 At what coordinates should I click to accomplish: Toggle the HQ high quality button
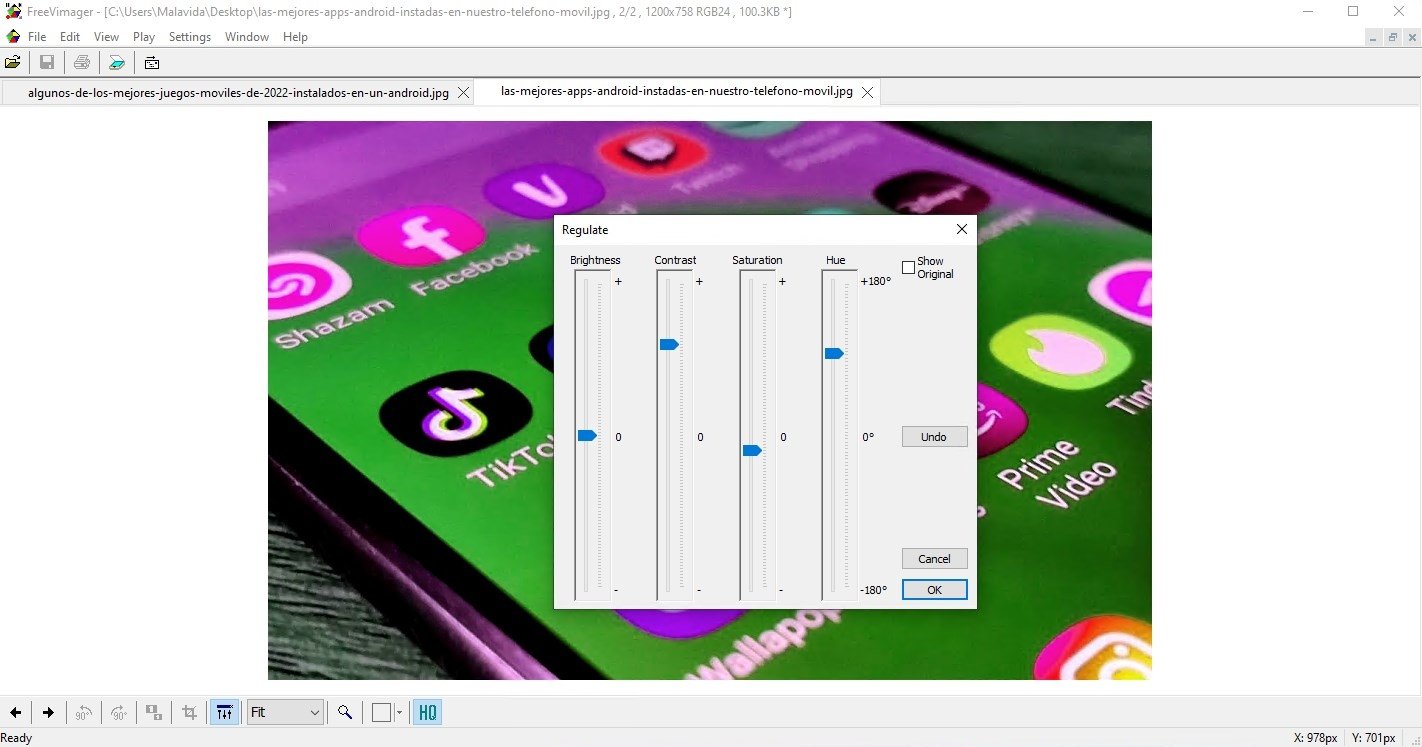tap(428, 713)
